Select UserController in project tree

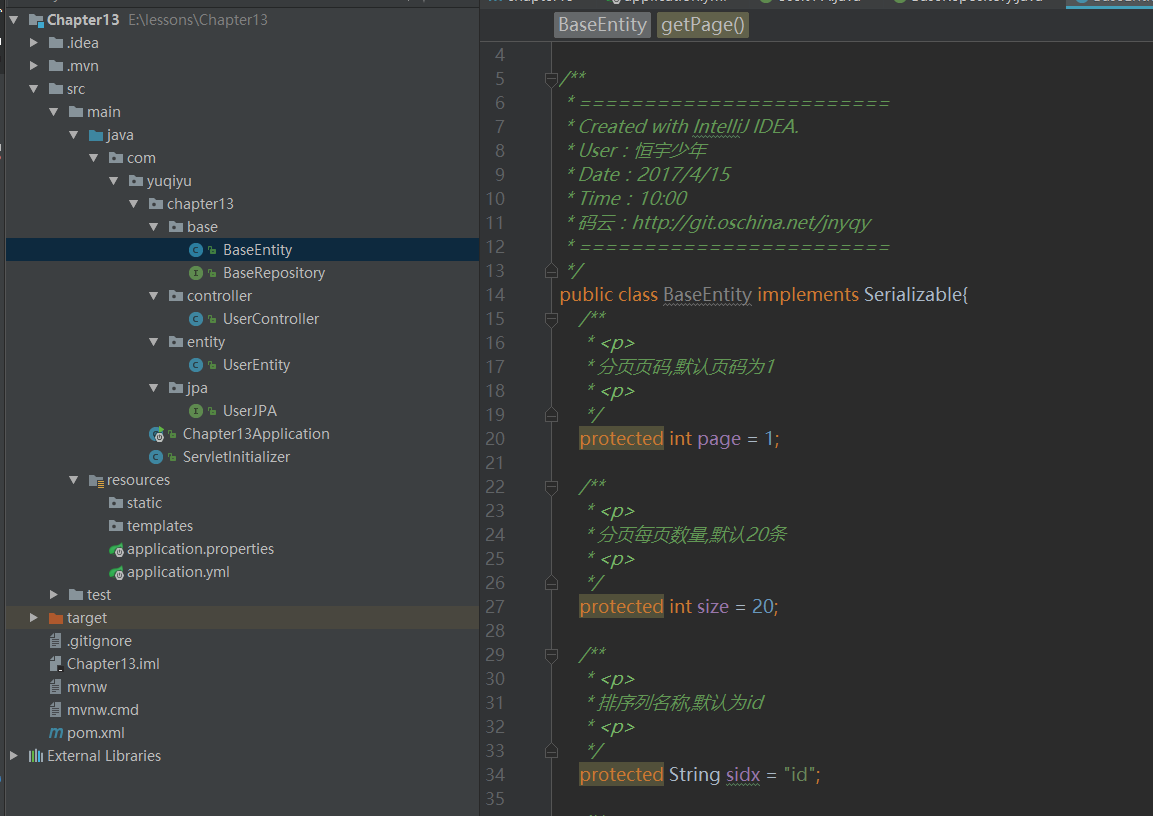(271, 319)
